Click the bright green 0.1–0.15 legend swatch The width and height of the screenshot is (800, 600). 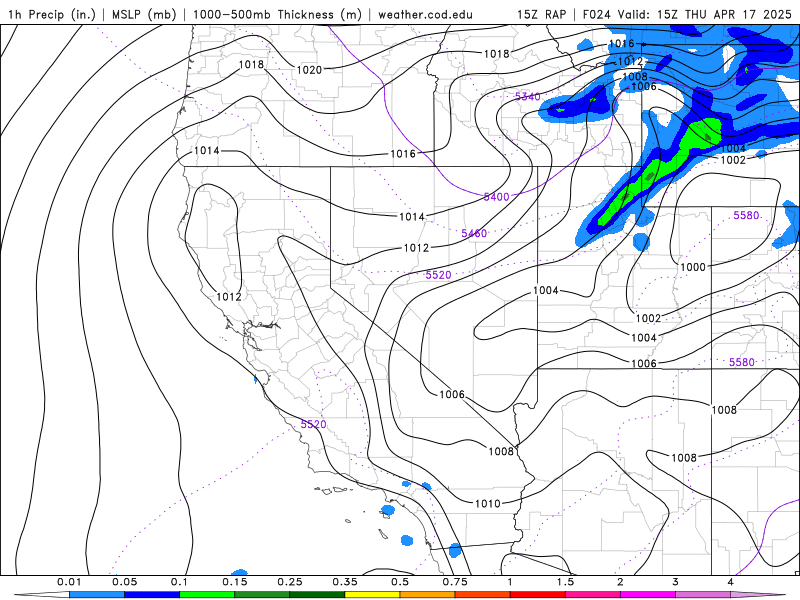[x=207, y=595]
